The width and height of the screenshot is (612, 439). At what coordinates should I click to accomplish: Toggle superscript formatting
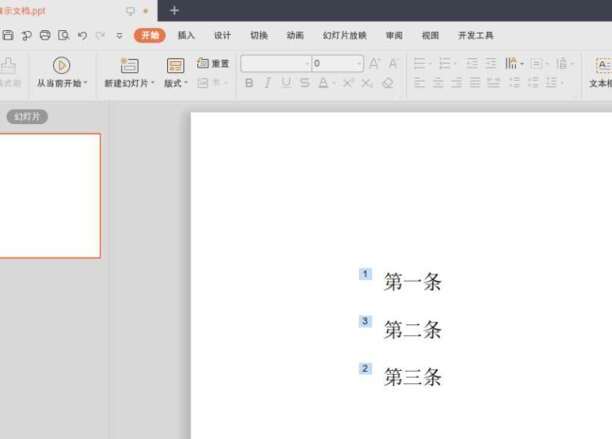[348, 83]
